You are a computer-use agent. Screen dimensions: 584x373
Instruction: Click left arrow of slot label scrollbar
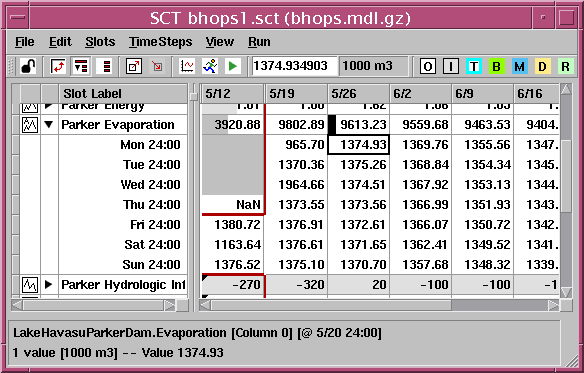point(17,306)
